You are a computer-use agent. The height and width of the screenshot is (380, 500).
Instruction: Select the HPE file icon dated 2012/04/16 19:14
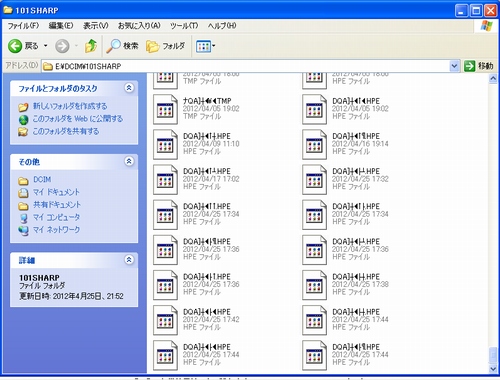314,145
